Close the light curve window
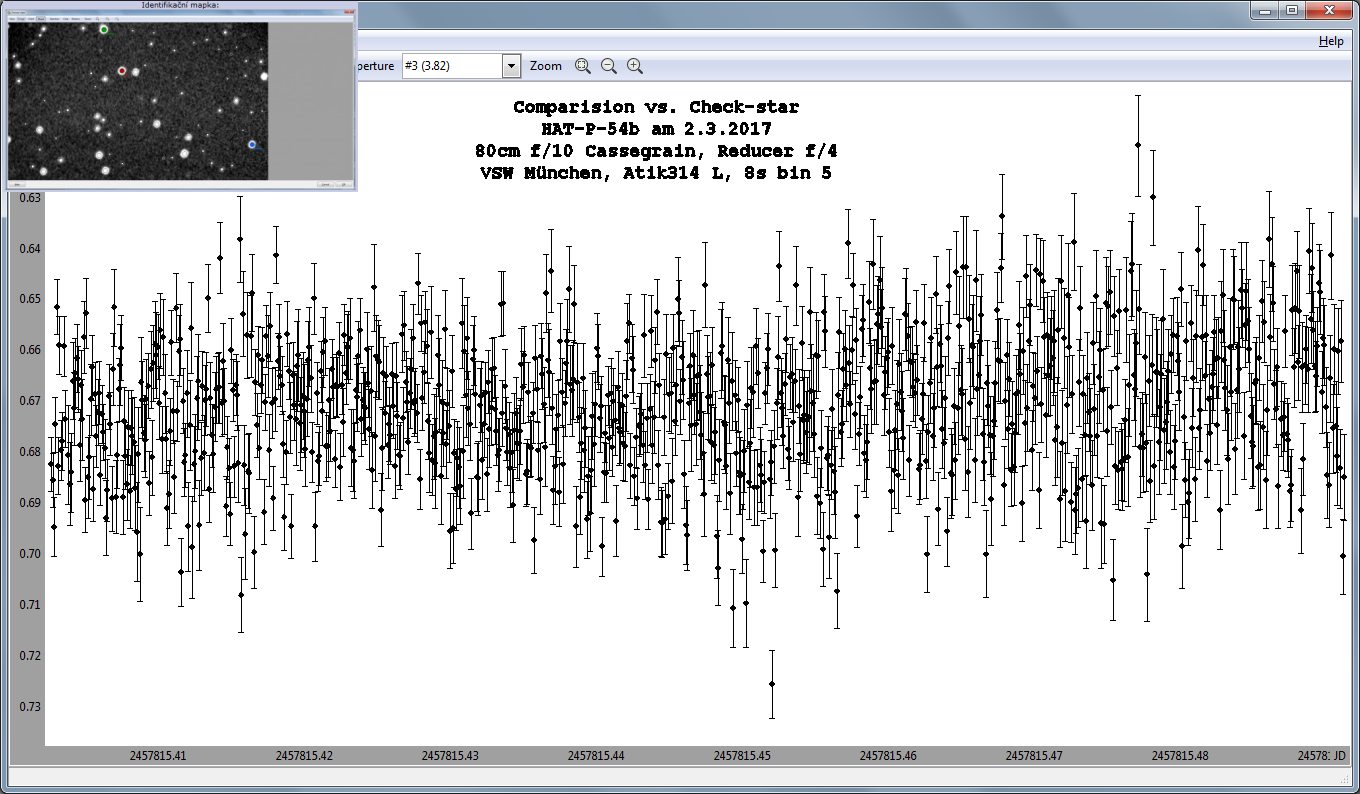This screenshot has height=794, width=1360. point(1330,10)
